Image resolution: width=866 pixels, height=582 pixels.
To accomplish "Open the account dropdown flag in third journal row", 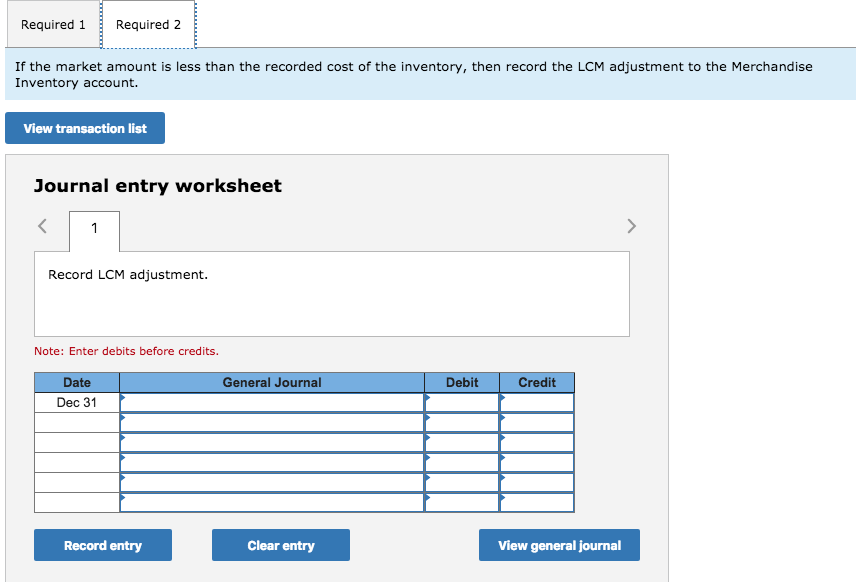I will coord(124,438).
